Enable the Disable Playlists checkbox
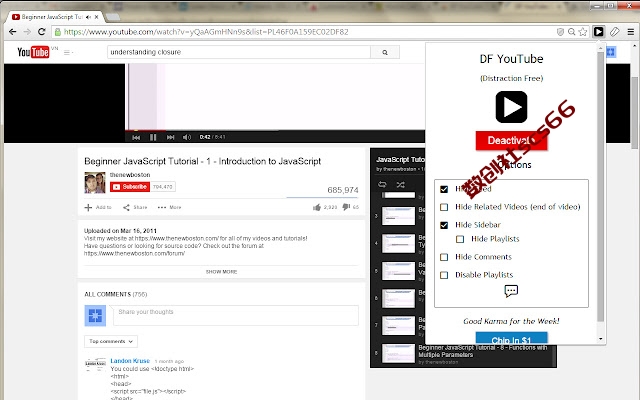The width and height of the screenshot is (640, 400). click(444, 275)
